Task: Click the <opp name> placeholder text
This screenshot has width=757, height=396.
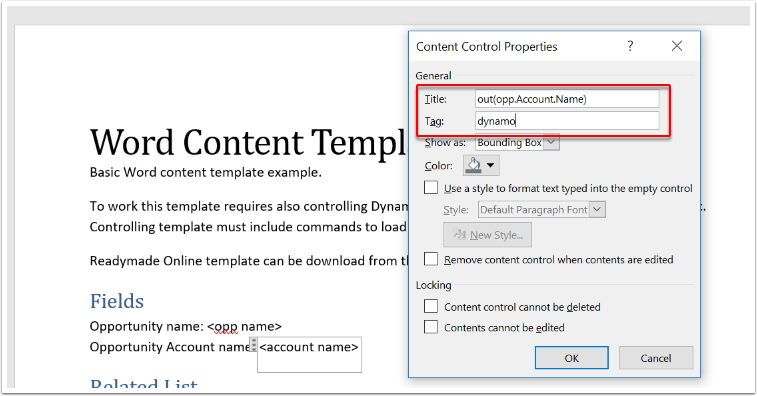Action: 244,326
